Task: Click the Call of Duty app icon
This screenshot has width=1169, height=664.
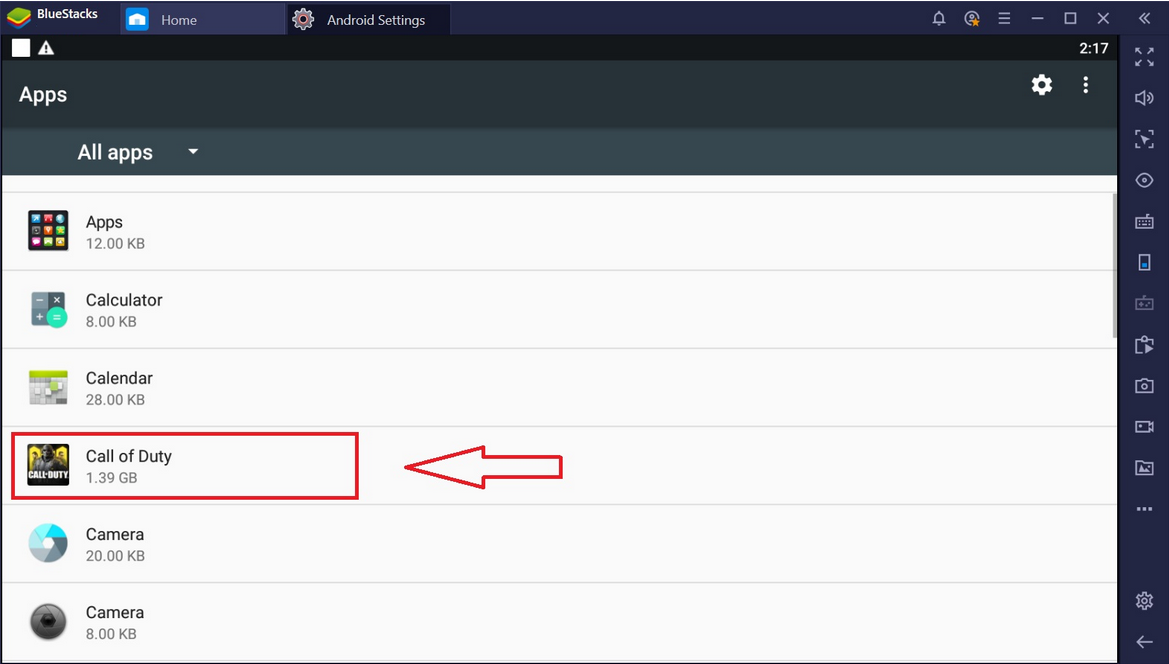Action: coord(48,465)
